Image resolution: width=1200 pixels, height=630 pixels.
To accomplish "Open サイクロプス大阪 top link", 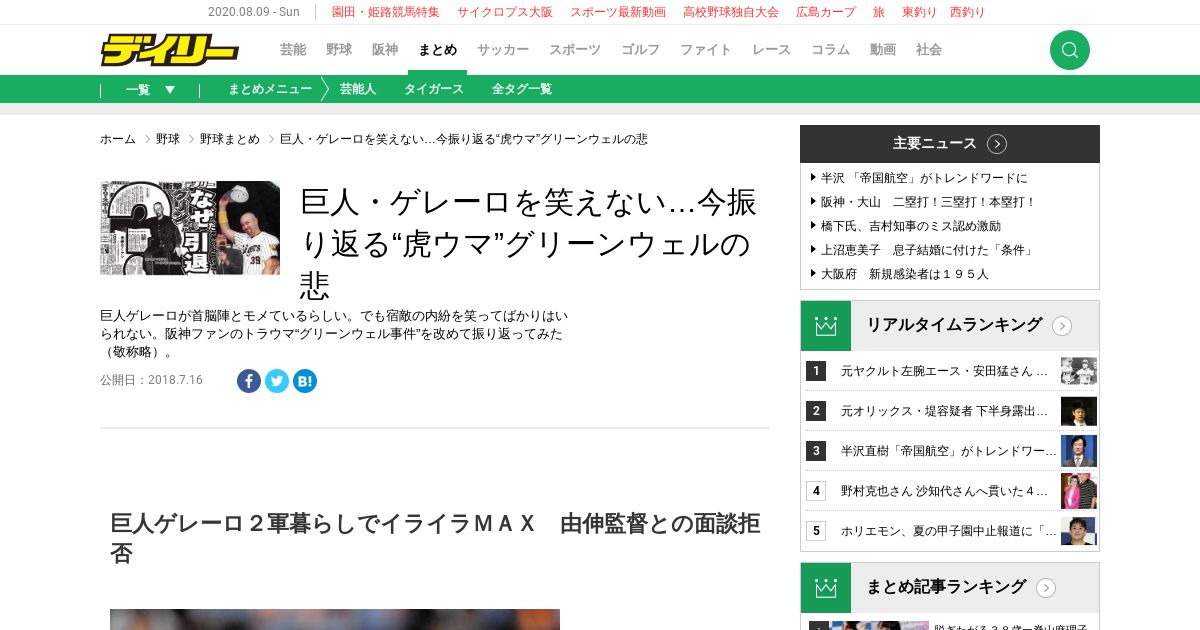I will click(x=505, y=12).
